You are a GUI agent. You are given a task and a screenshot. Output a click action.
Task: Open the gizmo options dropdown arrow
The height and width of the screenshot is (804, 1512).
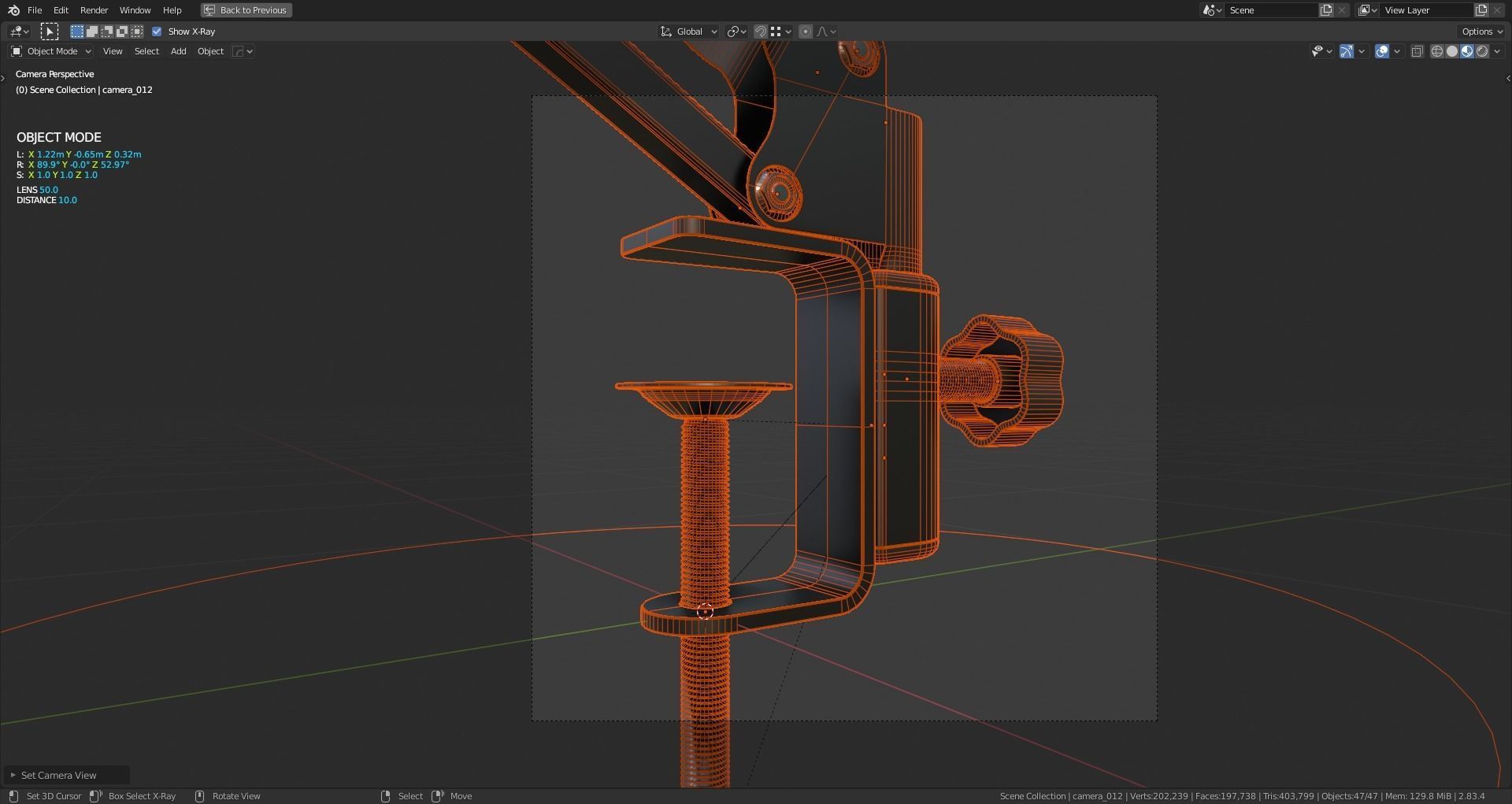click(1362, 51)
